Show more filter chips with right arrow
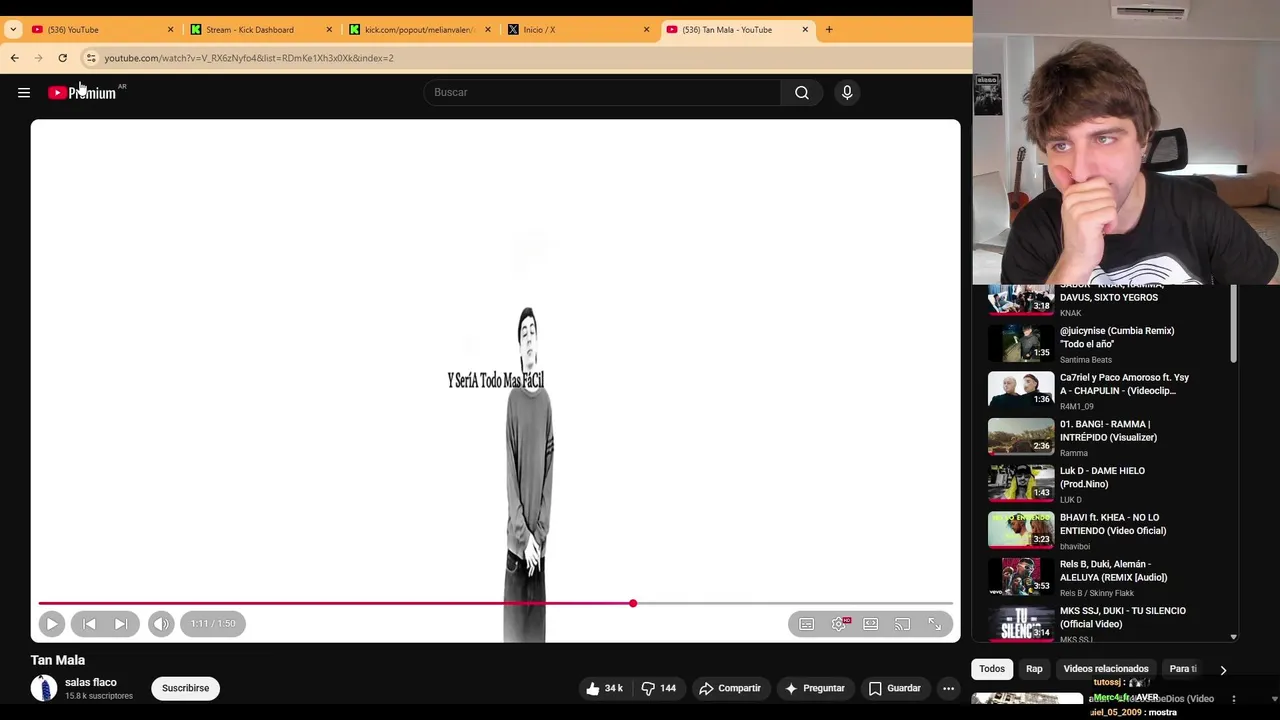The image size is (1280, 720). 1223,670
